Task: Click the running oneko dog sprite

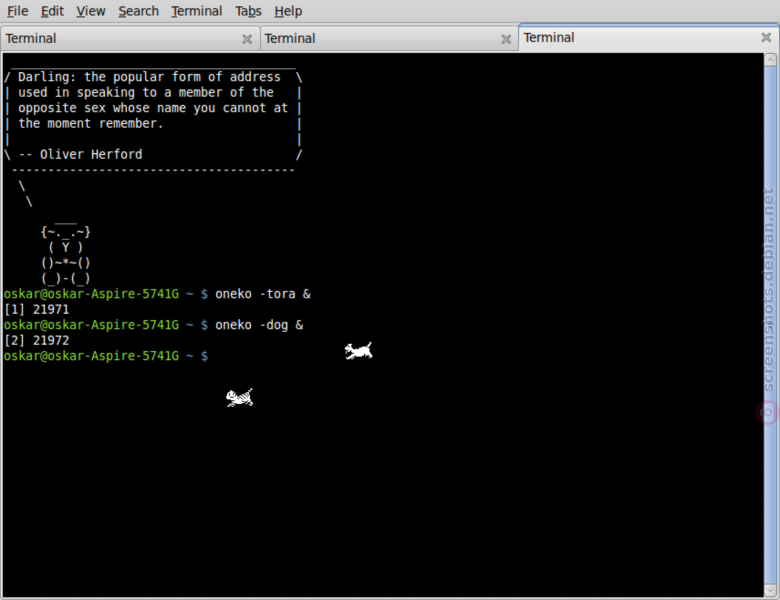Action: (358, 351)
